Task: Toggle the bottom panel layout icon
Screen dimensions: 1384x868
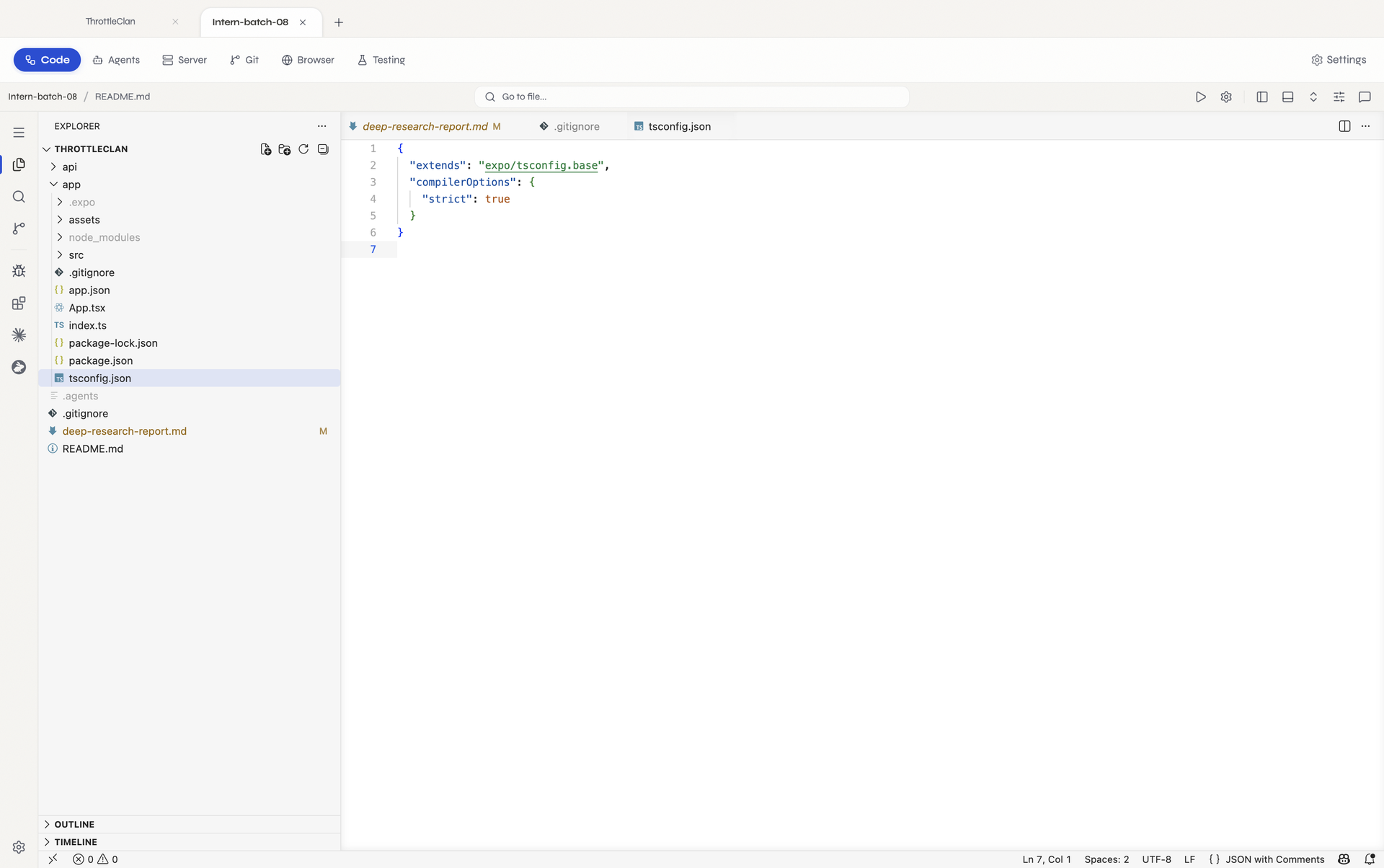Action: [1288, 97]
